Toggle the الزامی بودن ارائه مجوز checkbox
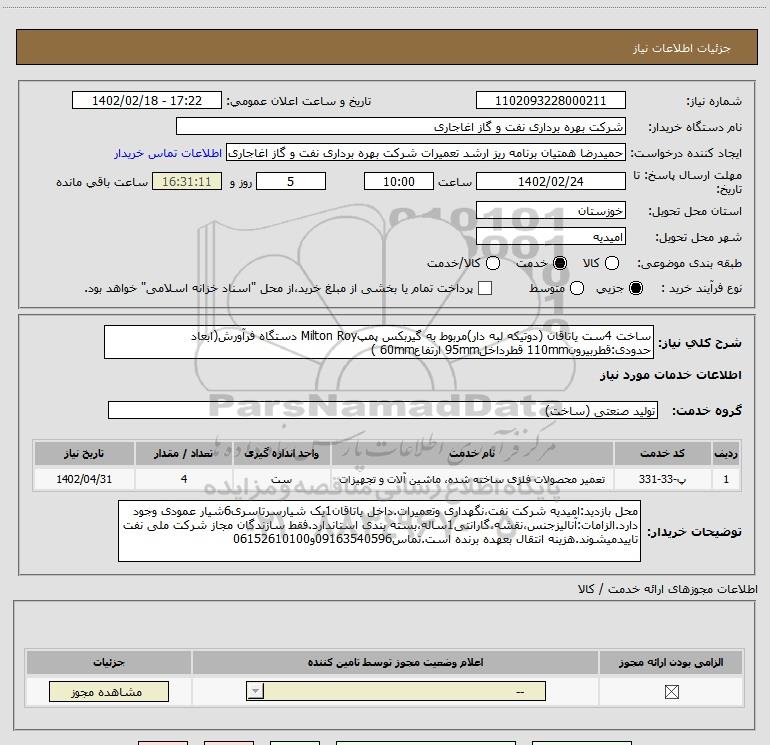This screenshot has width=770, height=745. click(671, 692)
